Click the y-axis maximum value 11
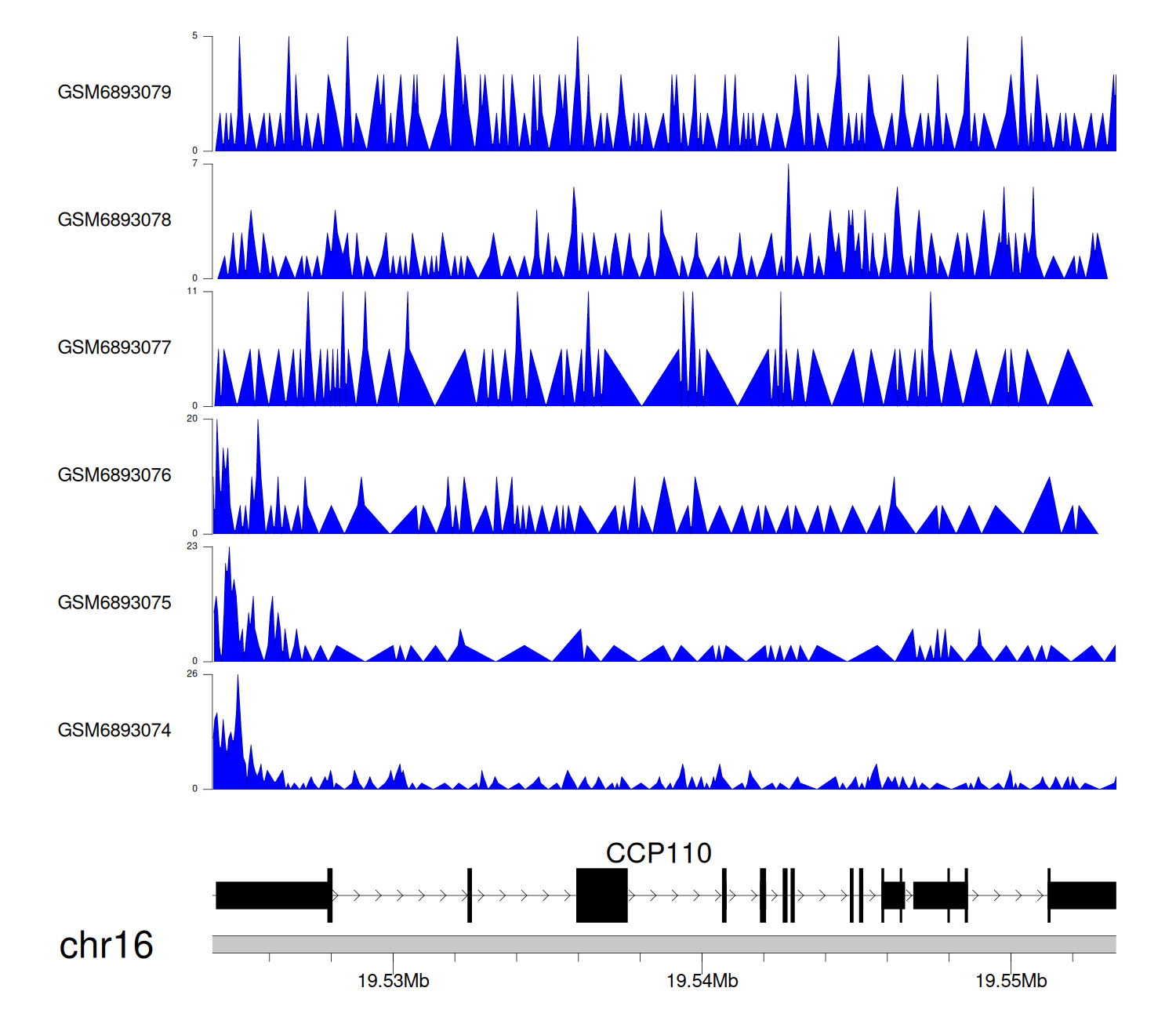This screenshot has height=1035, width=1176. [x=192, y=292]
